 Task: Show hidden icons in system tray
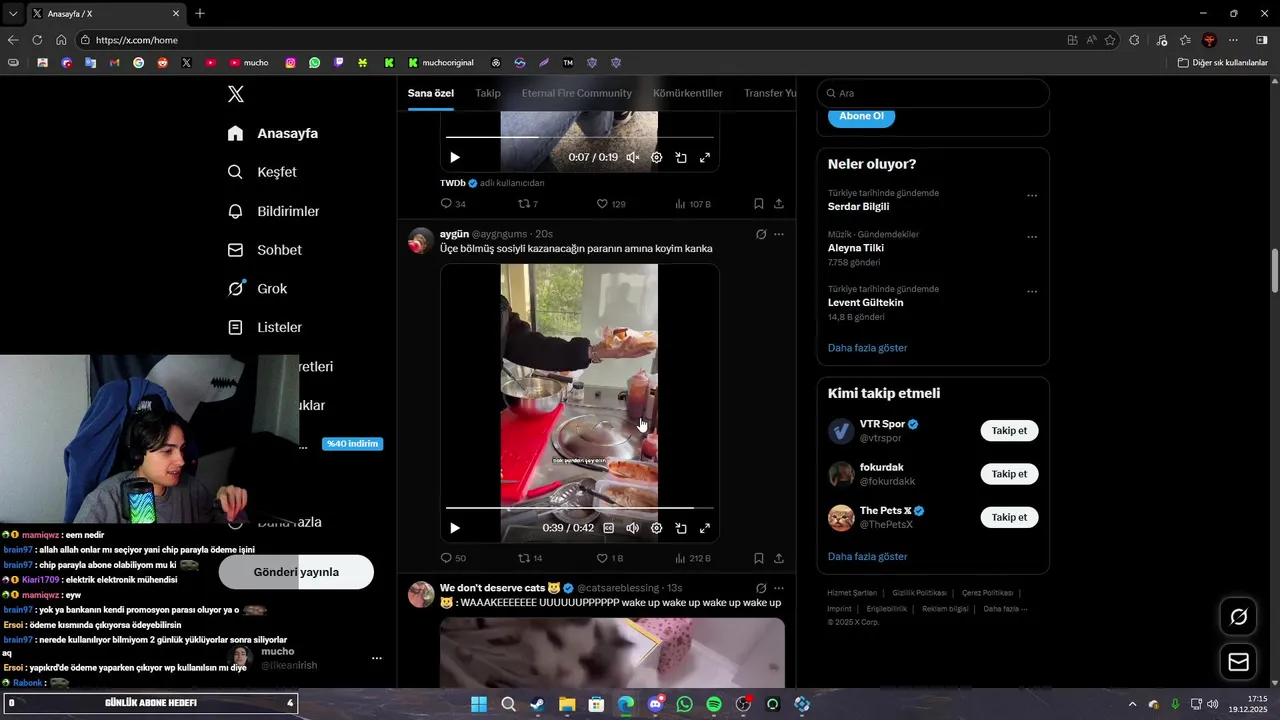pyautogui.click(x=1132, y=704)
